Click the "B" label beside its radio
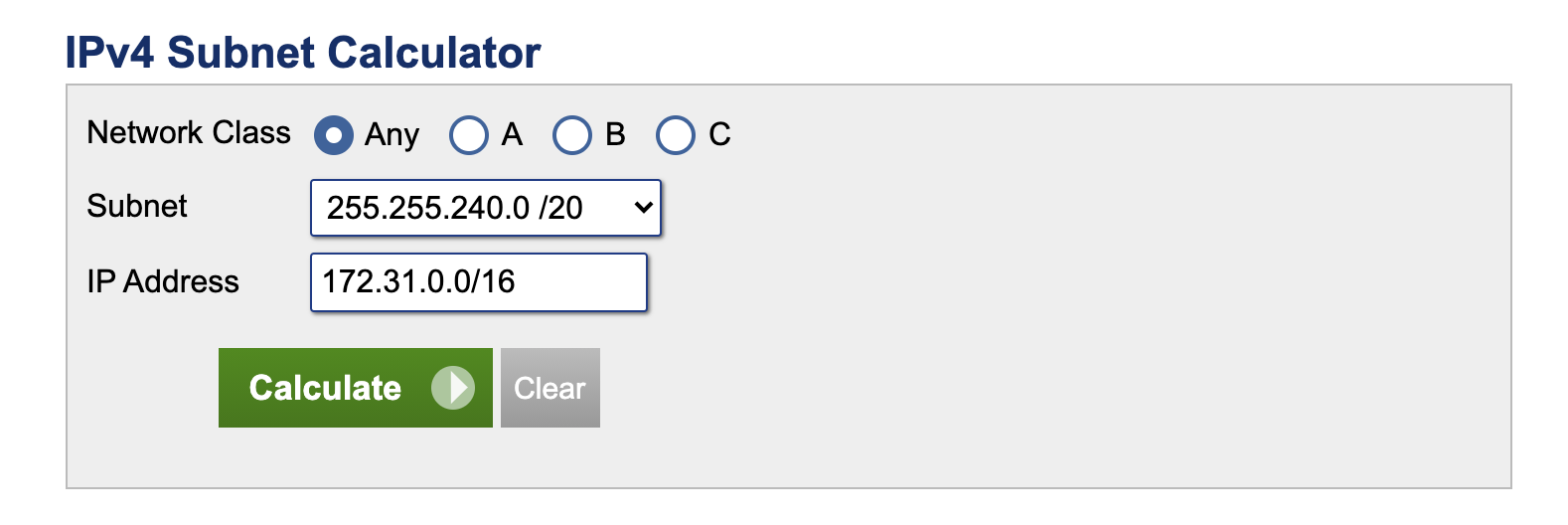The height and width of the screenshot is (525, 1568). pyautogui.click(x=615, y=134)
